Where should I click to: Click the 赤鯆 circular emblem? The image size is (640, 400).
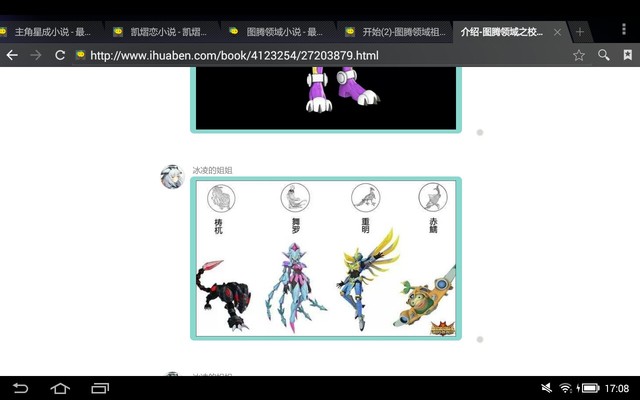click(x=433, y=197)
